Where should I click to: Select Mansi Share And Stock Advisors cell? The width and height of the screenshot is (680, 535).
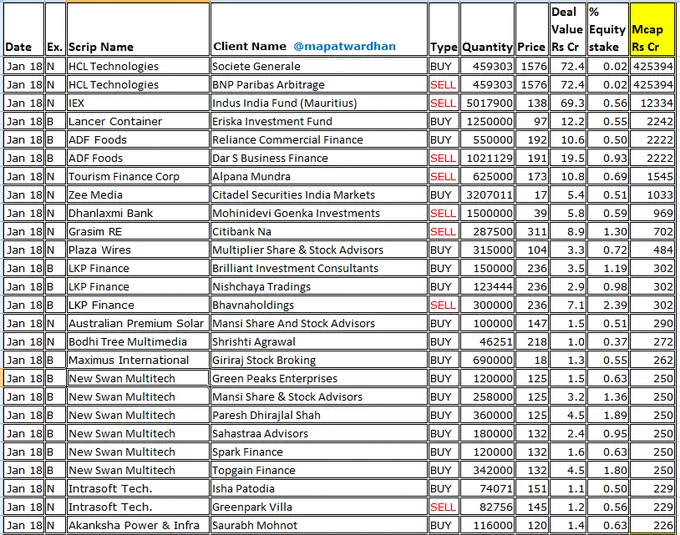[319, 323]
